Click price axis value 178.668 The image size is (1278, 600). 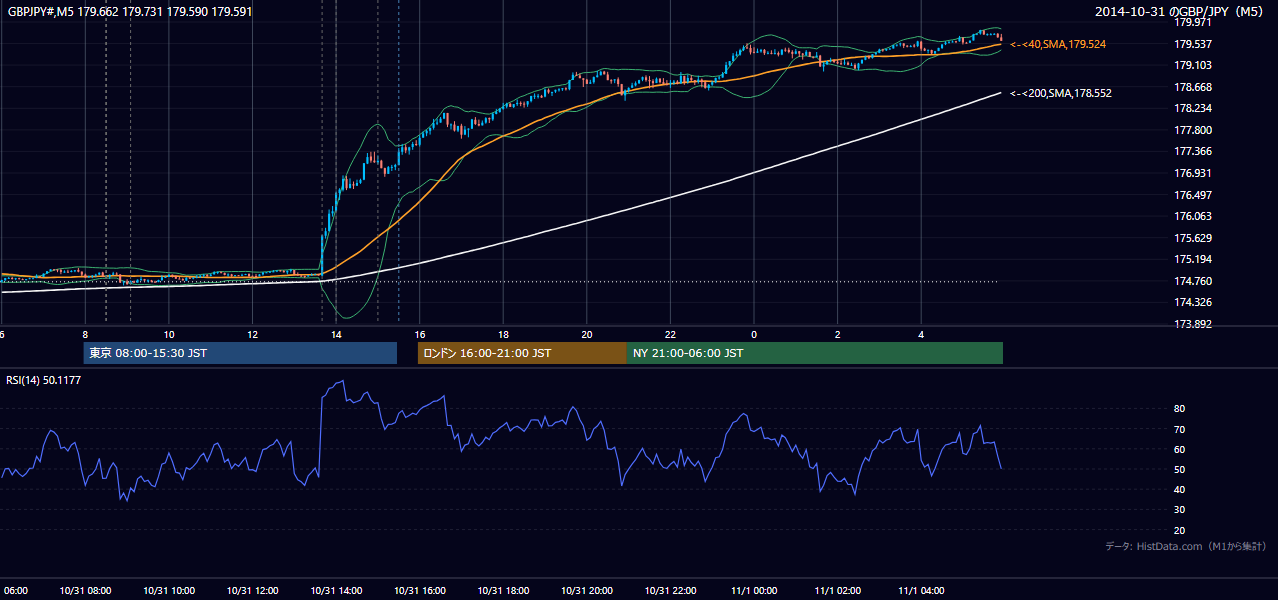tap(1194, 87)
